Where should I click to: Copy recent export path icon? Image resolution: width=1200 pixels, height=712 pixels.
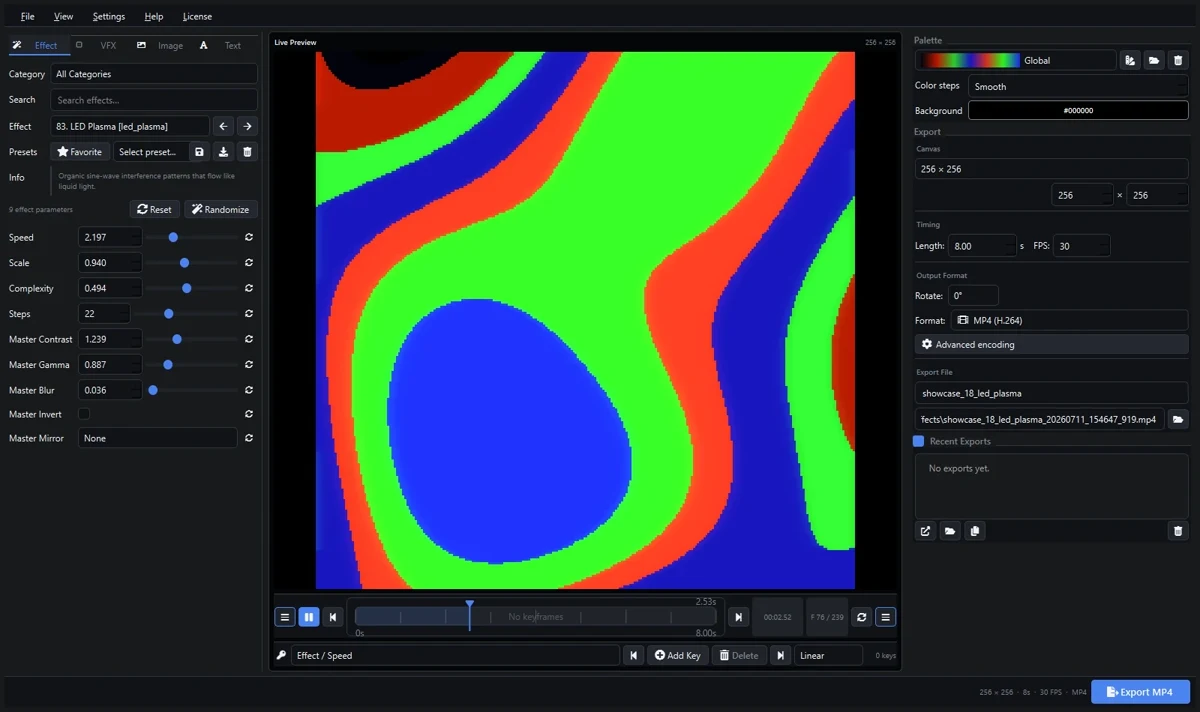point(975,531)
